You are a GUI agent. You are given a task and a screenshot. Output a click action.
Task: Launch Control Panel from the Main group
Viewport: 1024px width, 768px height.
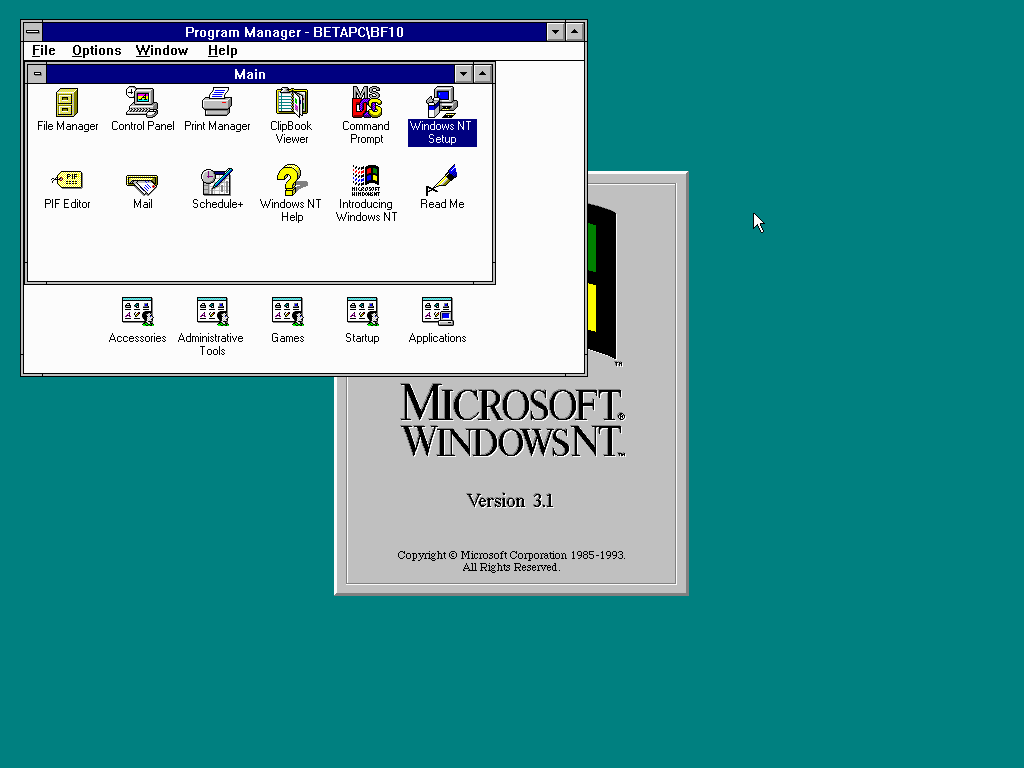[142, 103]
